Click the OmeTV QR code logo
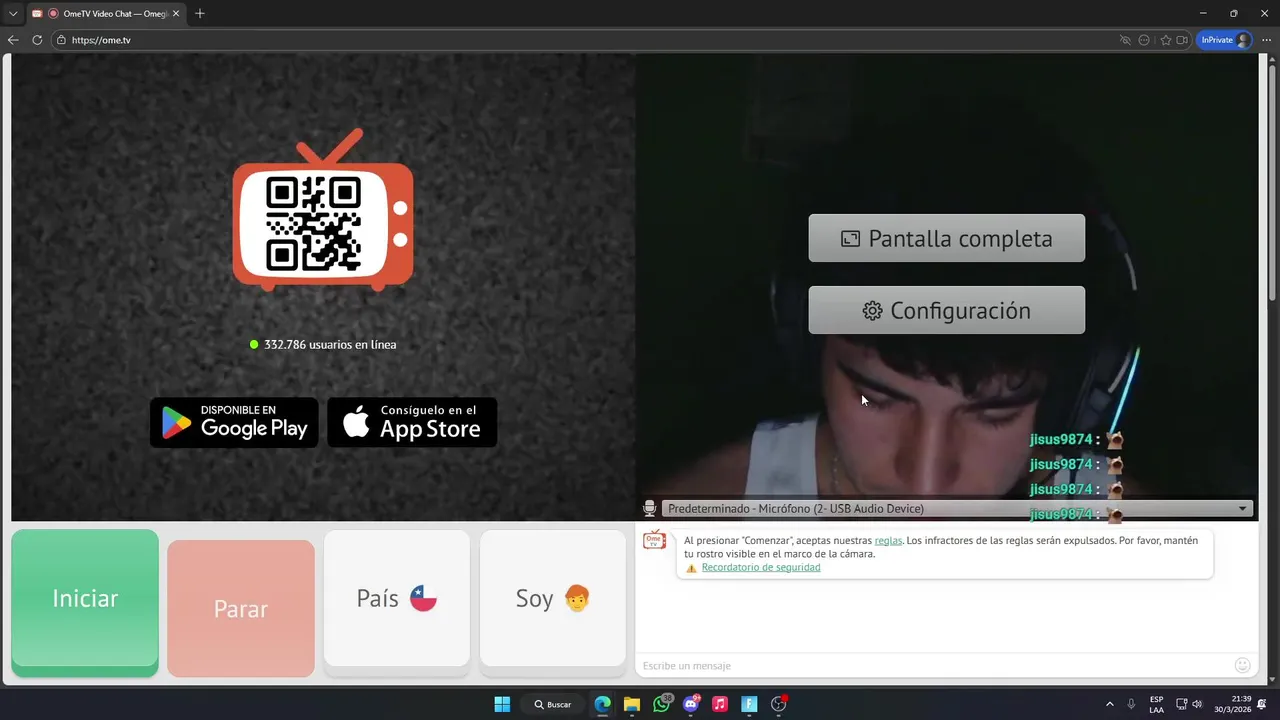1280x720 pixels. tap(323, 210)
